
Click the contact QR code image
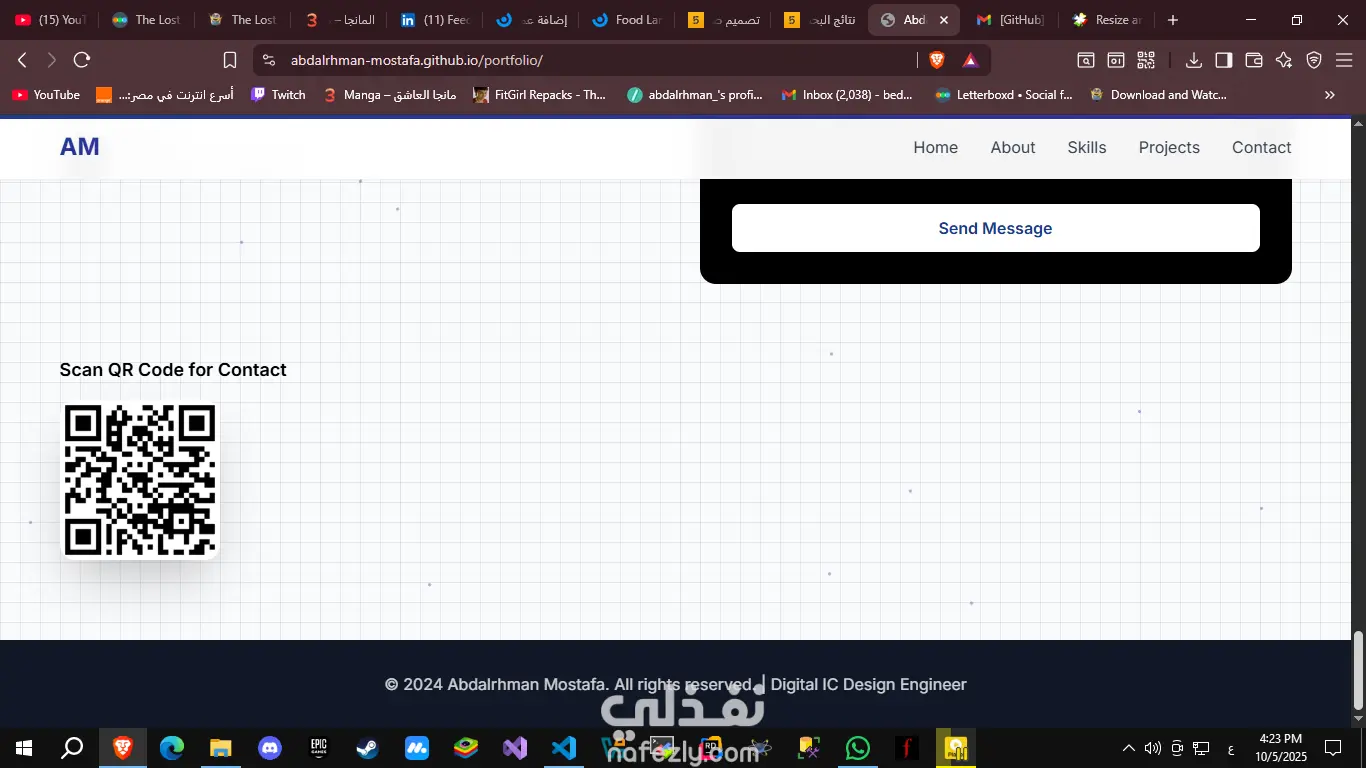pyautogui.click(x=140, y=480)
